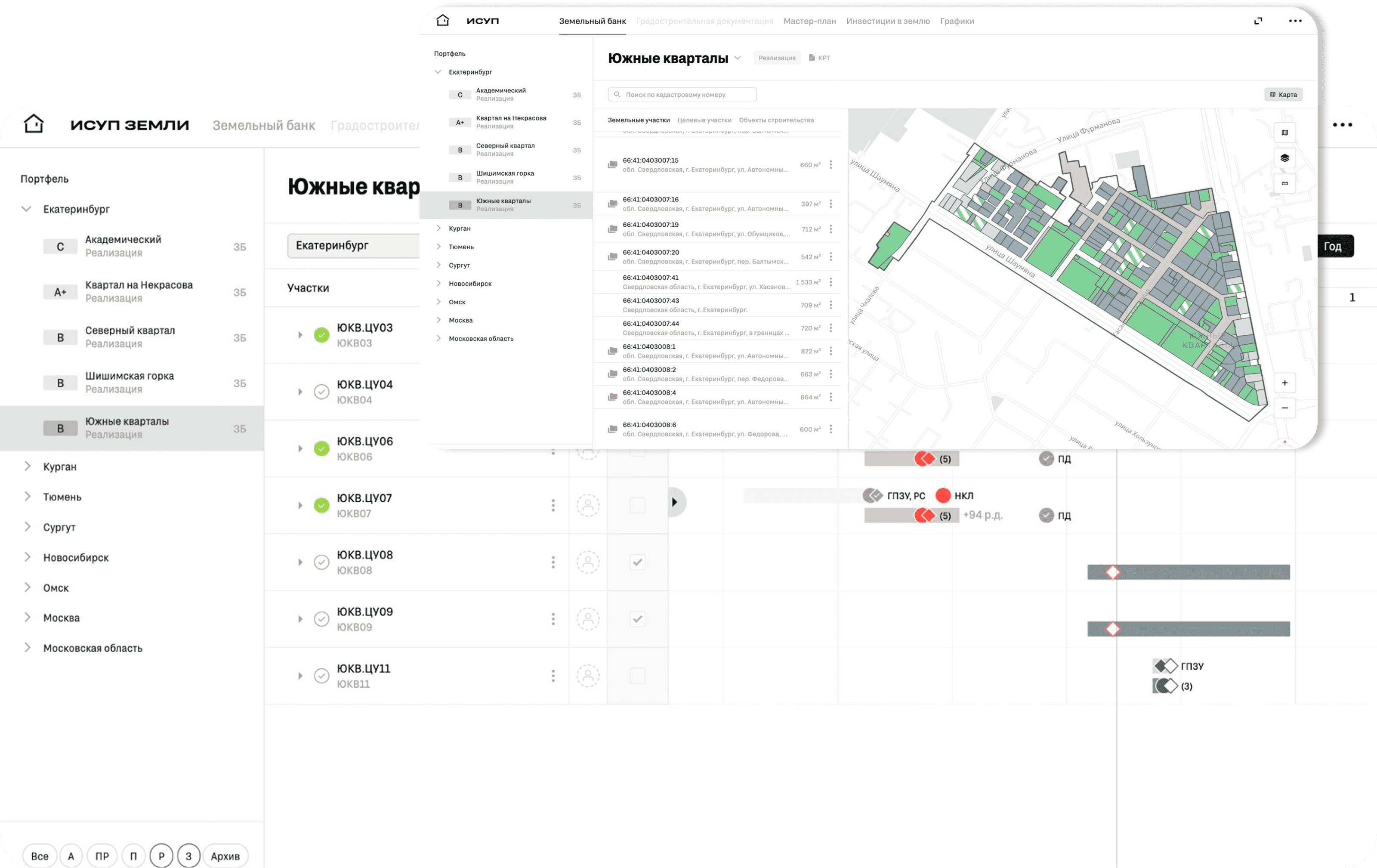Zoom in the map with the plus button
The image size is (1377, 868).
tap(1284, 383)
